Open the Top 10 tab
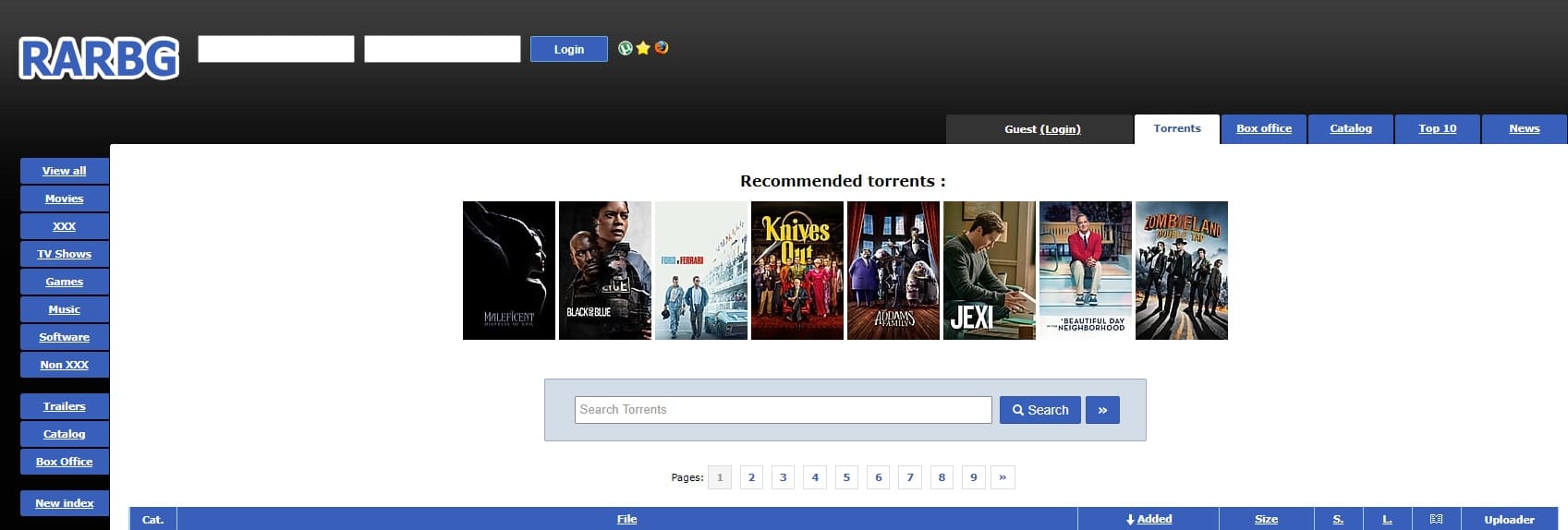The width and height of the screenshot is (1568, 530). pyautogui.click(x=1438, y=129)
